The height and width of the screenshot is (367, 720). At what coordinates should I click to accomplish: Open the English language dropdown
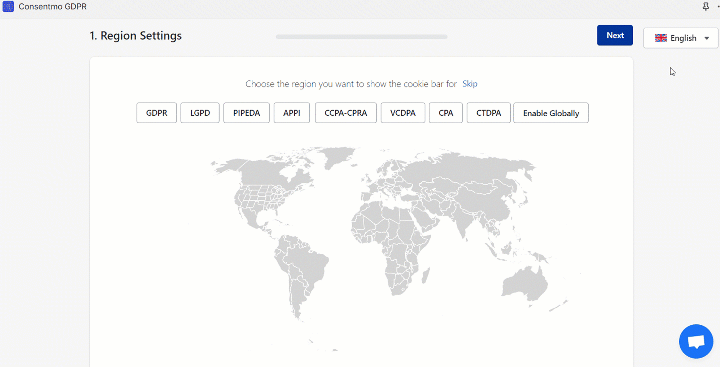(681, 38)
